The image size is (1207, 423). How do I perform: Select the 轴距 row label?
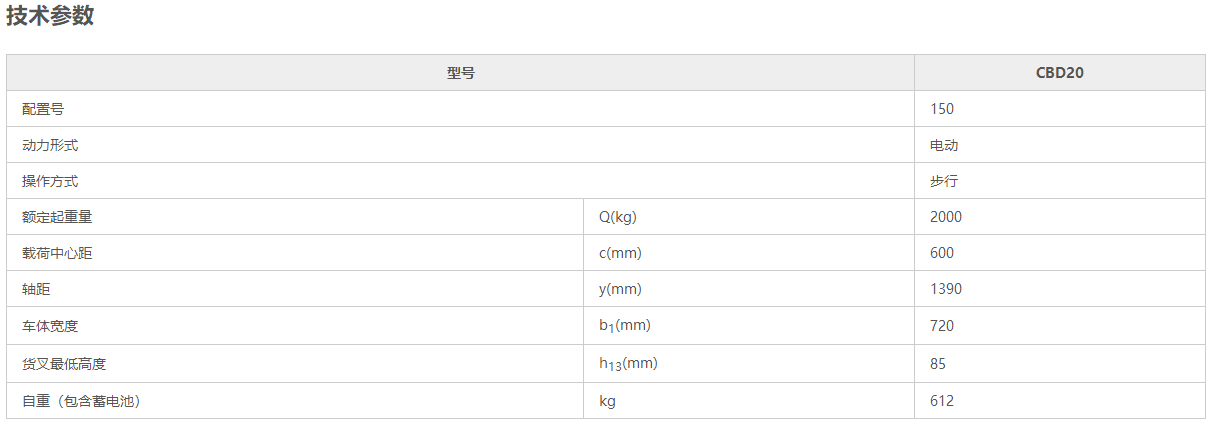click(36, 289)
